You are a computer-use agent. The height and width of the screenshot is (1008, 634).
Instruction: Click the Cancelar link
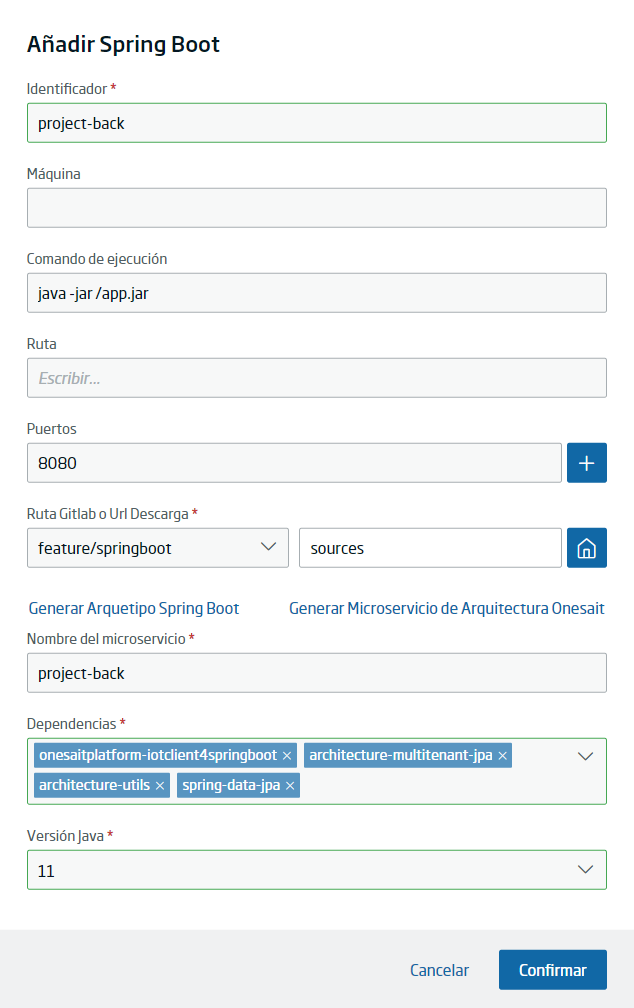(x=439, y=970)
